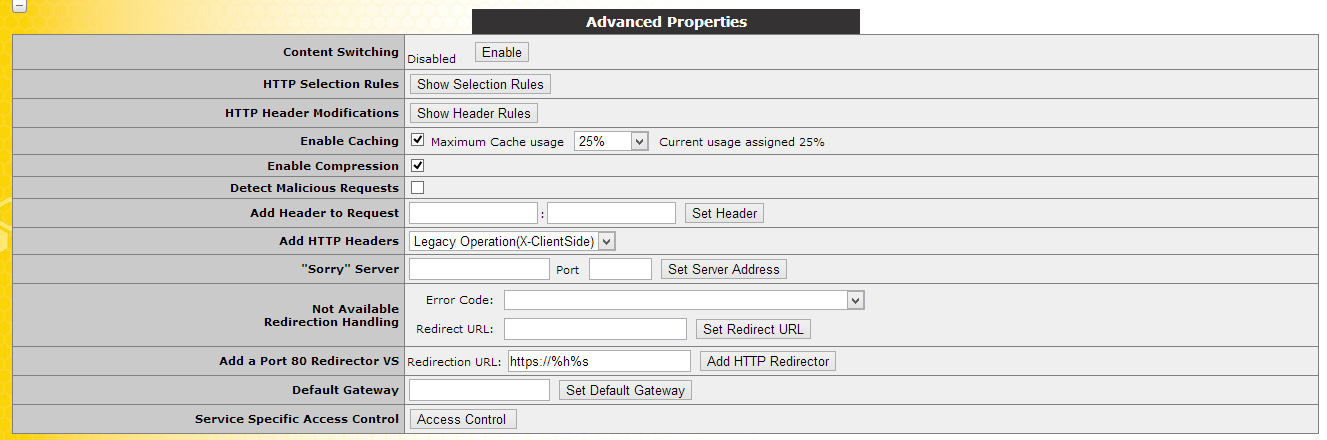Screen dimensions: 1327x440
Task: Click the Set Header button
Action: click(725, 213)
